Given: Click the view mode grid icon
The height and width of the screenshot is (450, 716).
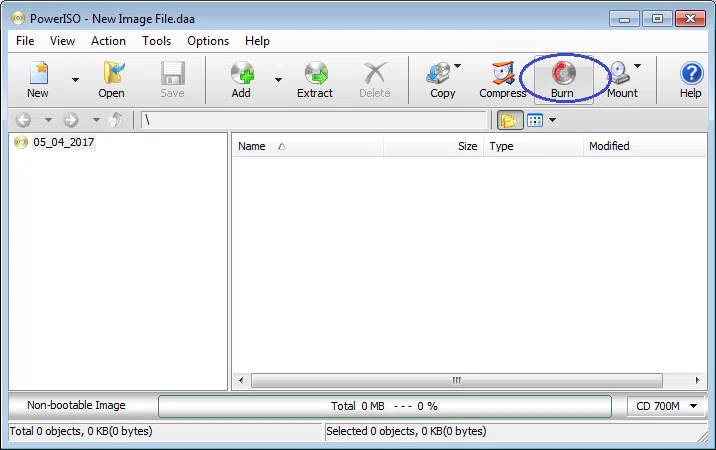Looking at the screenshot, I should 535,121.
